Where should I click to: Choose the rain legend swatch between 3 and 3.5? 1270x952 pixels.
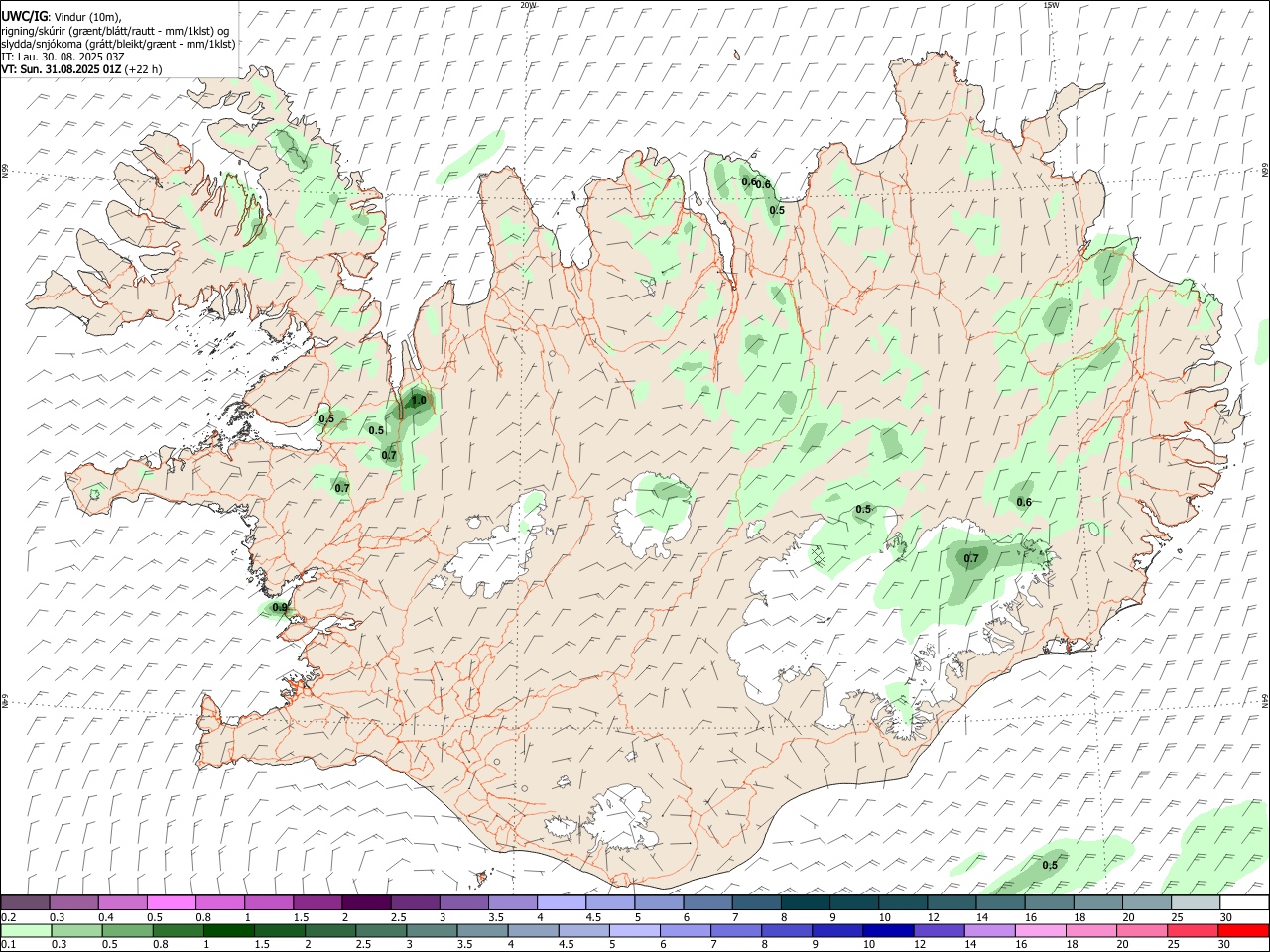coord(432,931)
